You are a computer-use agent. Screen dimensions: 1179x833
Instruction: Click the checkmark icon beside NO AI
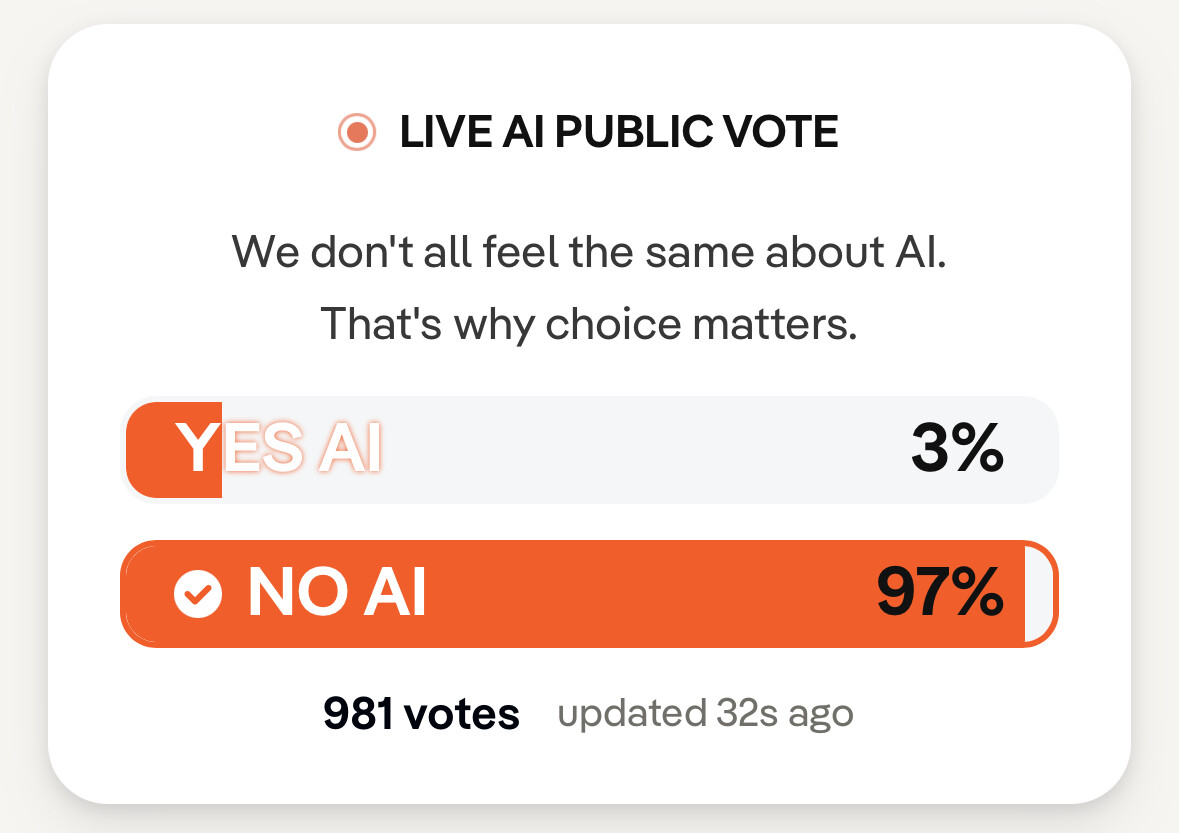197,594
